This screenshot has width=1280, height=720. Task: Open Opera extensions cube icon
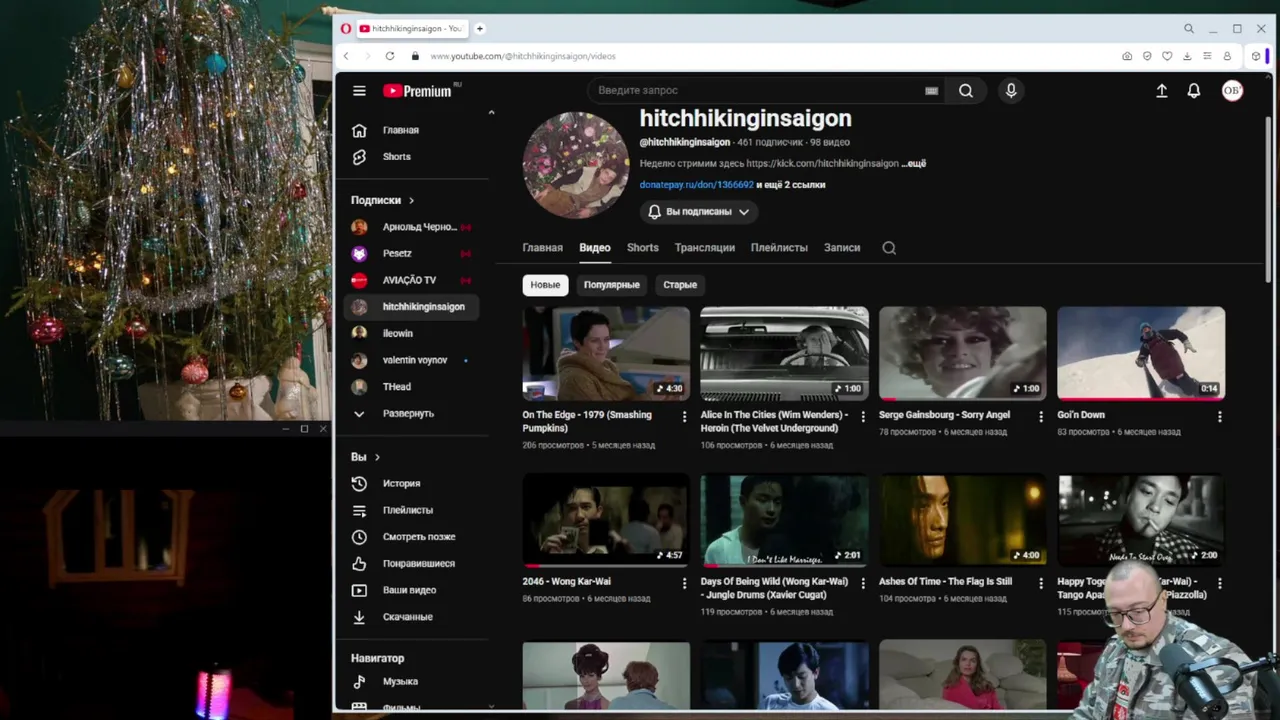[1256, 56]
